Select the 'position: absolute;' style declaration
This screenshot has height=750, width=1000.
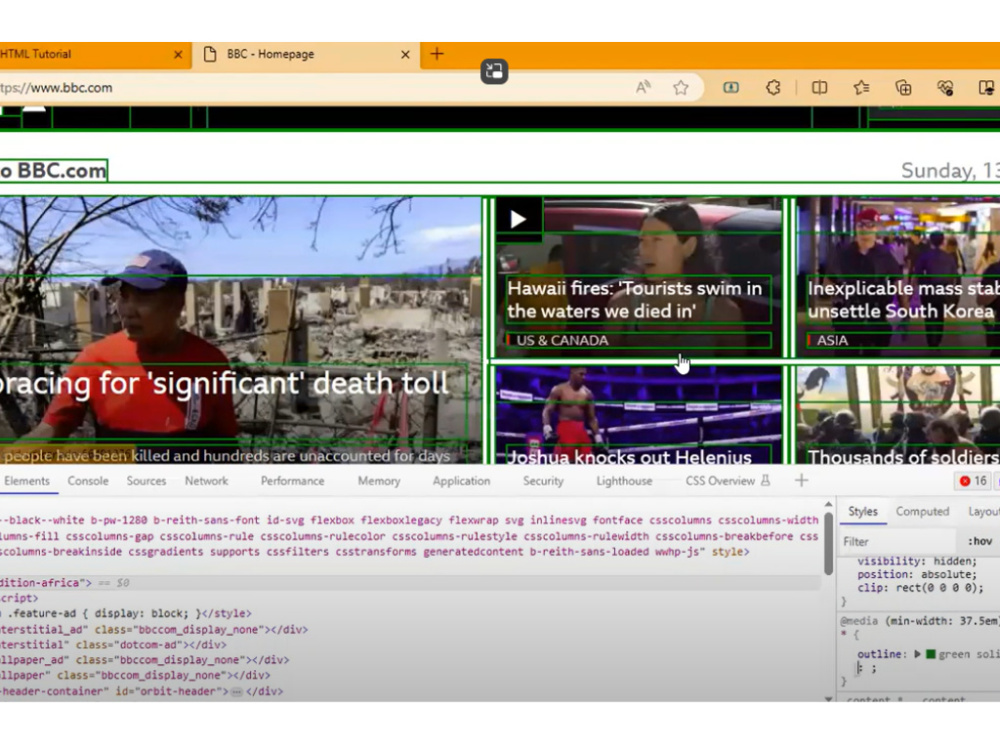pos(916,575)
